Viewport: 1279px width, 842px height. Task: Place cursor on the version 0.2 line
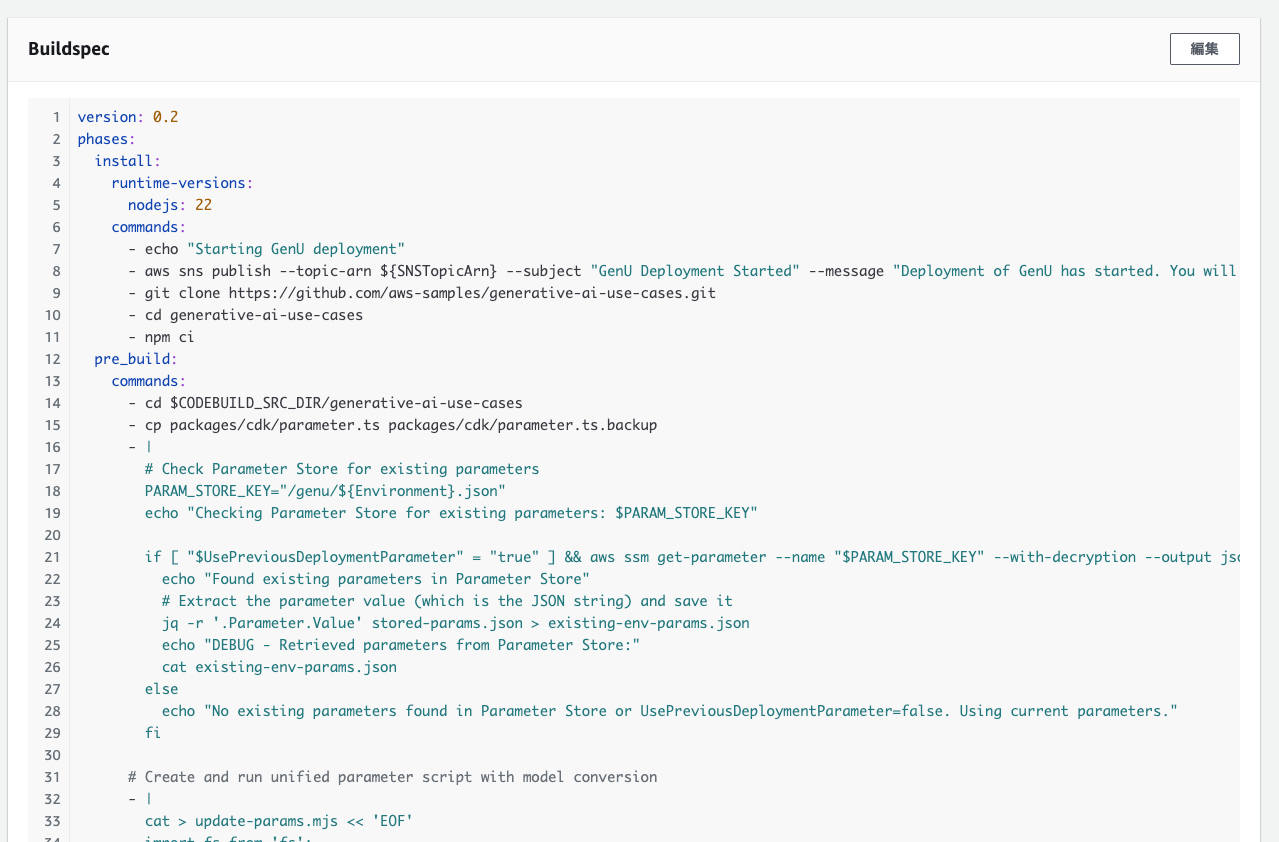[x=128, y=117]
